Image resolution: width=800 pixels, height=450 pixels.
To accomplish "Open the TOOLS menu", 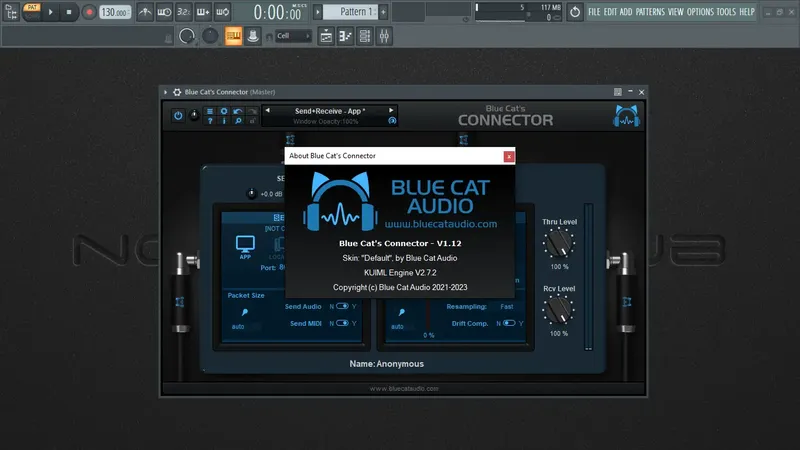I will (x=726, y=12).
